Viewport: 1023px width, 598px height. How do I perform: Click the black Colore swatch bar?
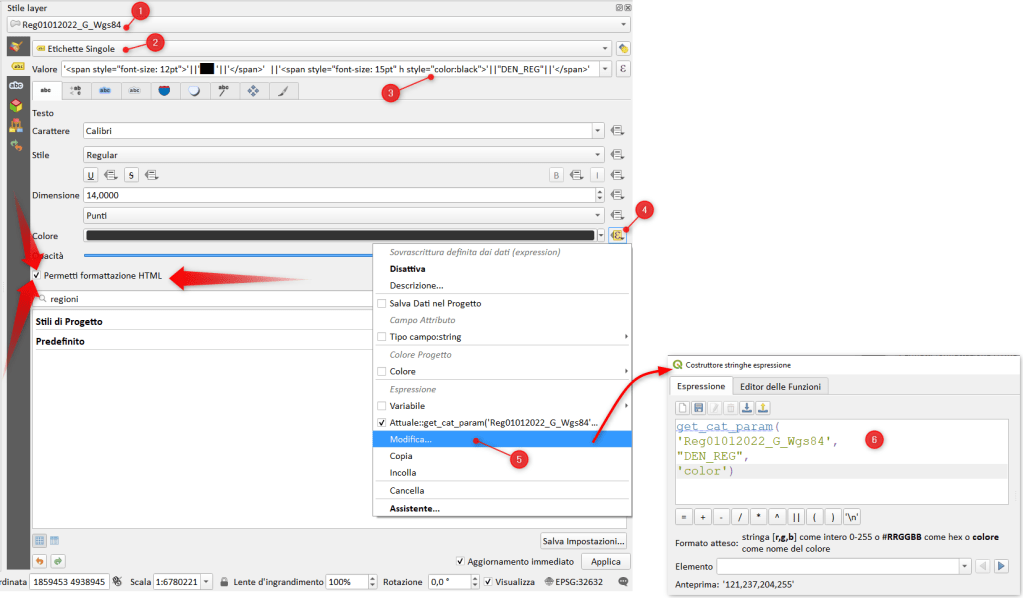[x=340, y=235]
